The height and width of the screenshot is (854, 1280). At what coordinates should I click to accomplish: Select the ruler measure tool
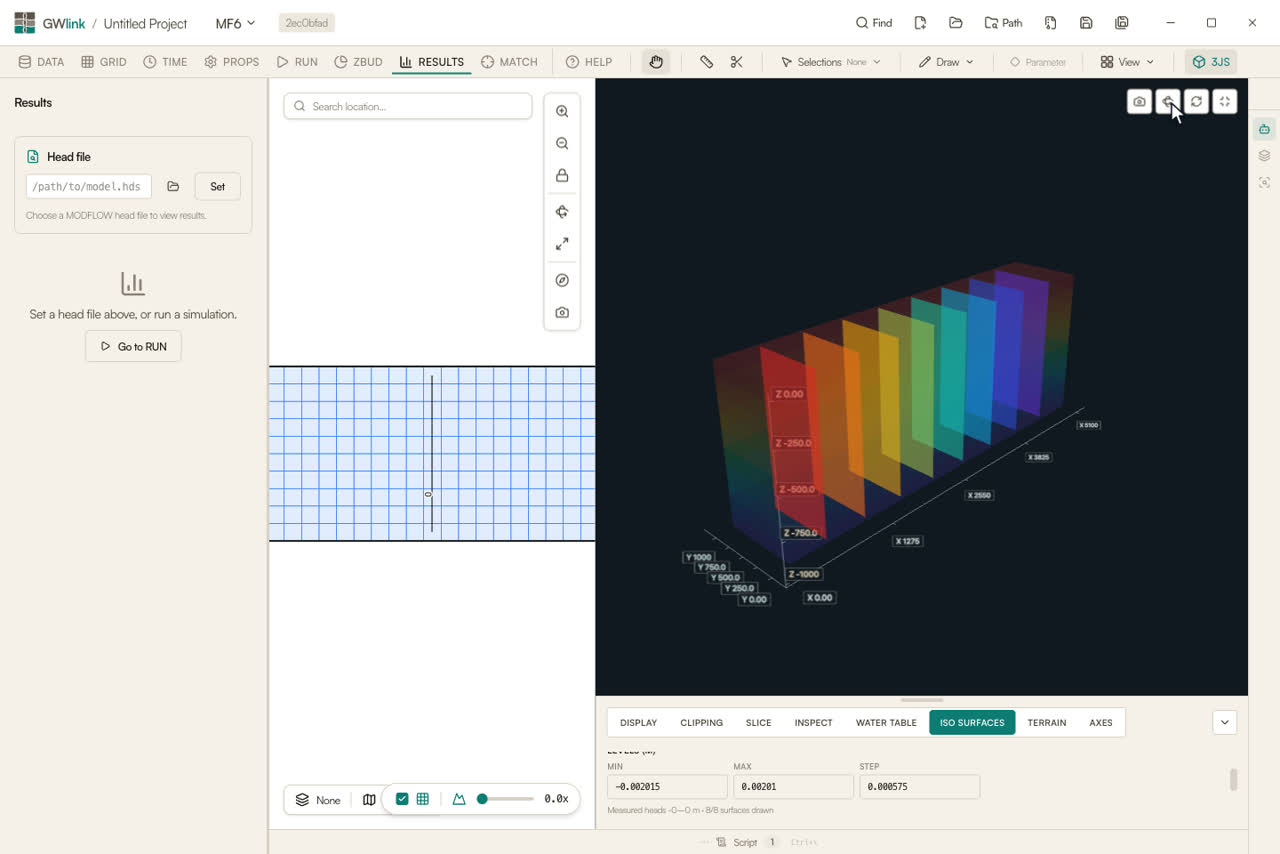(707, 62)
